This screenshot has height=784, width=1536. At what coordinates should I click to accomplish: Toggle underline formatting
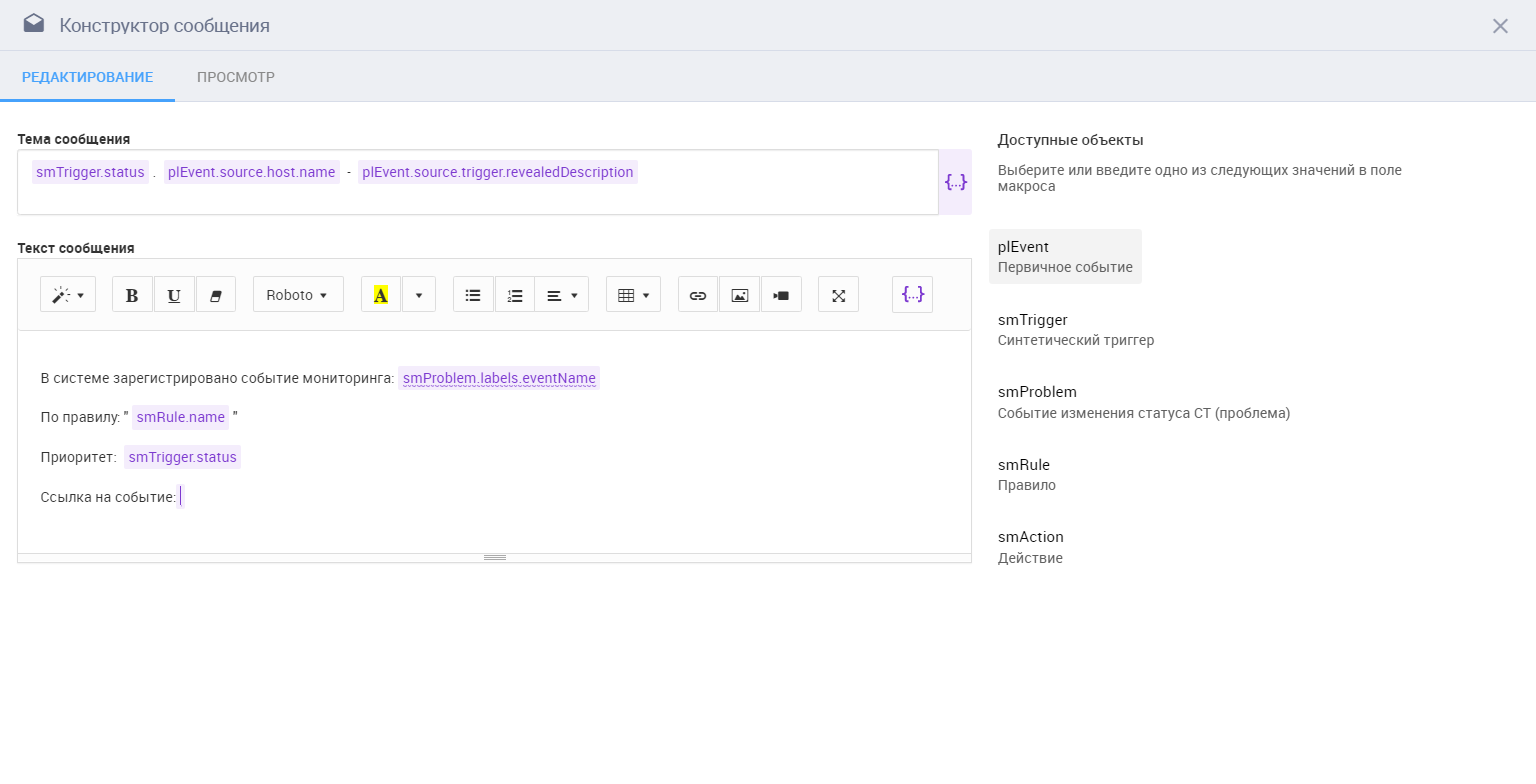point(174,295)
